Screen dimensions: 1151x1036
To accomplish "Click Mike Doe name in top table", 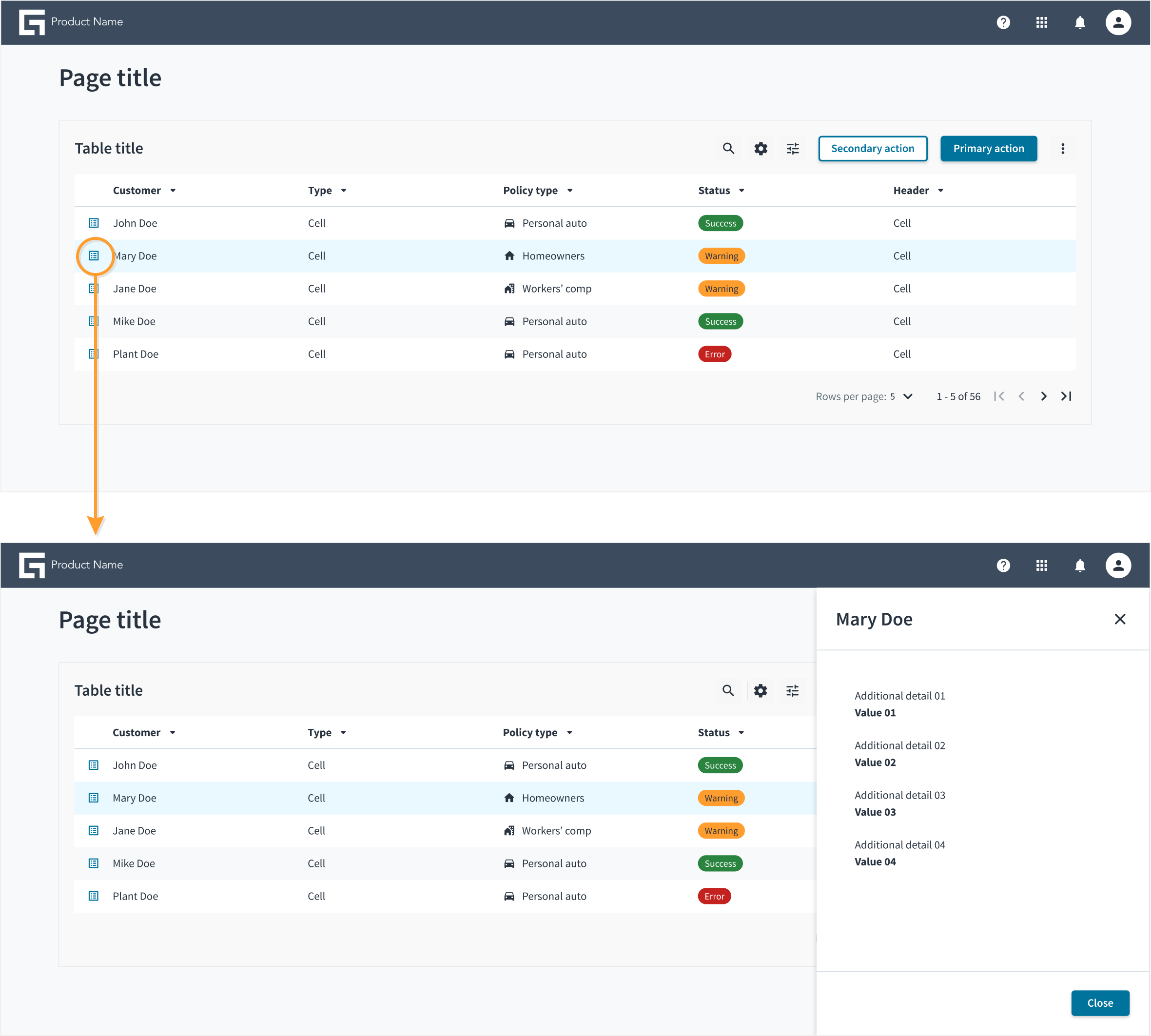I will (134, 322).
